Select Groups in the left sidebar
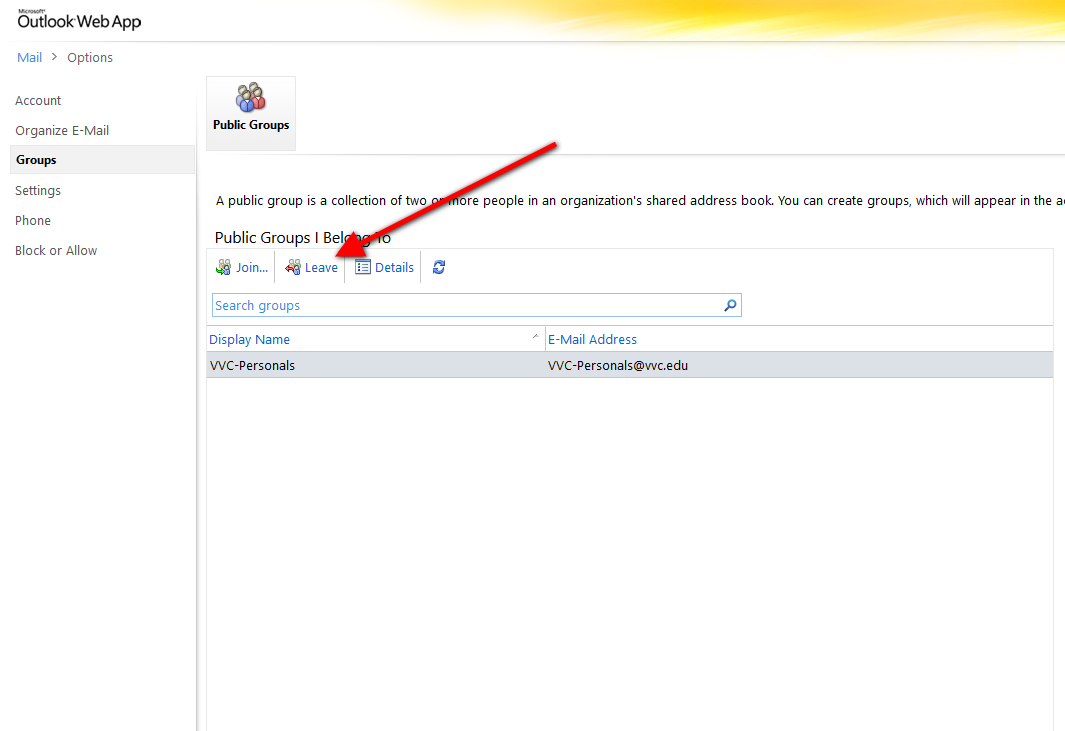Image resolution: width=1065 pixels, height=731 pixels. [x=36, y=160]
